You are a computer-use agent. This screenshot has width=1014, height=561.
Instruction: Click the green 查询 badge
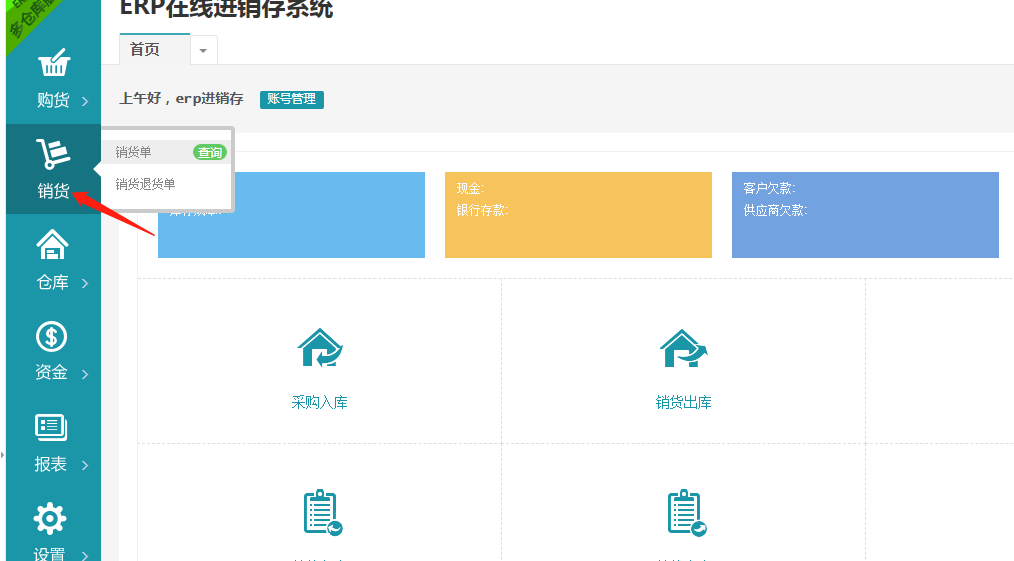click(210, 152)
